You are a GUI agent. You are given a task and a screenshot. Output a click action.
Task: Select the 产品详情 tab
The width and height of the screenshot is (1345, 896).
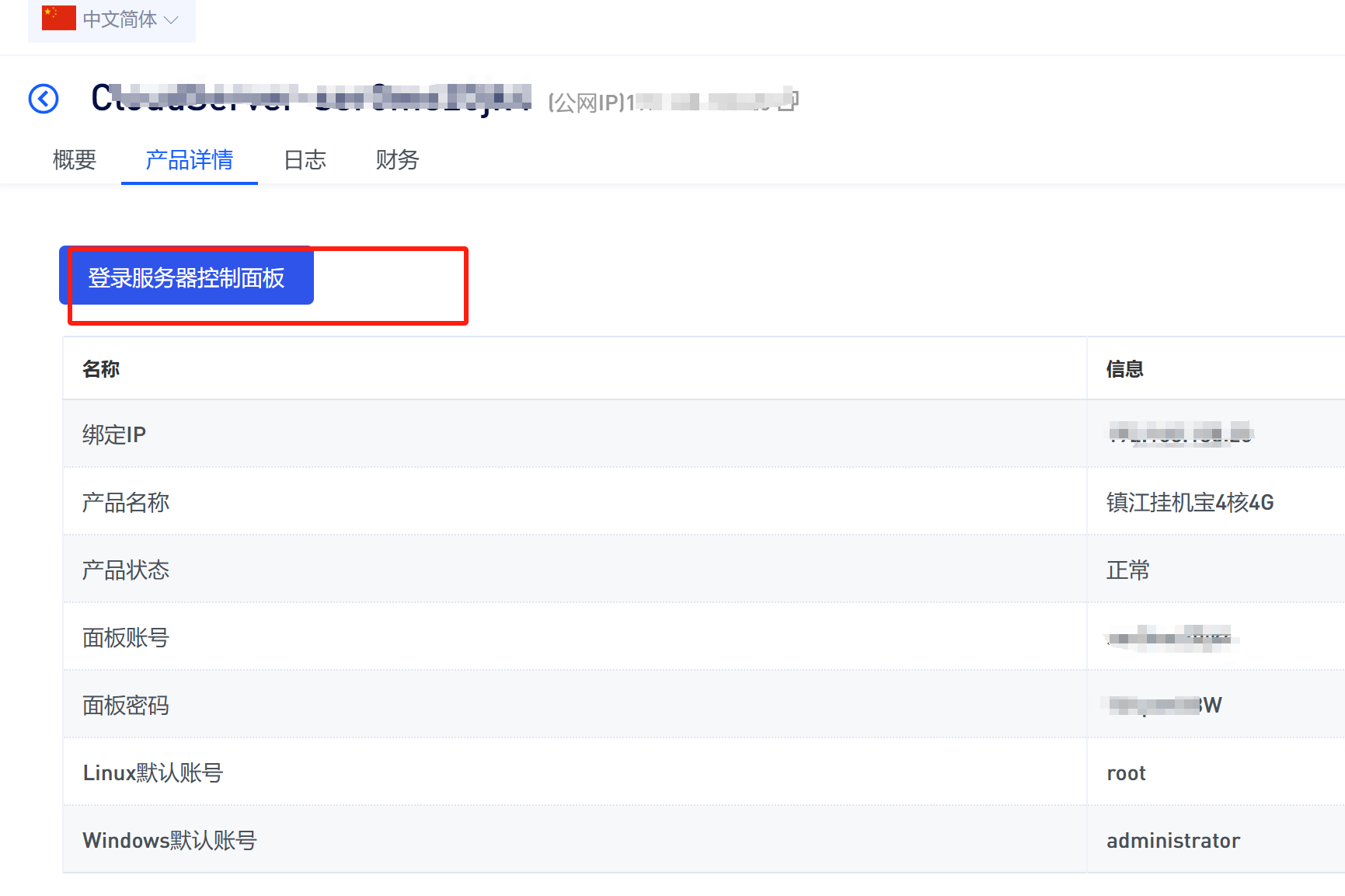click(190, 159)
